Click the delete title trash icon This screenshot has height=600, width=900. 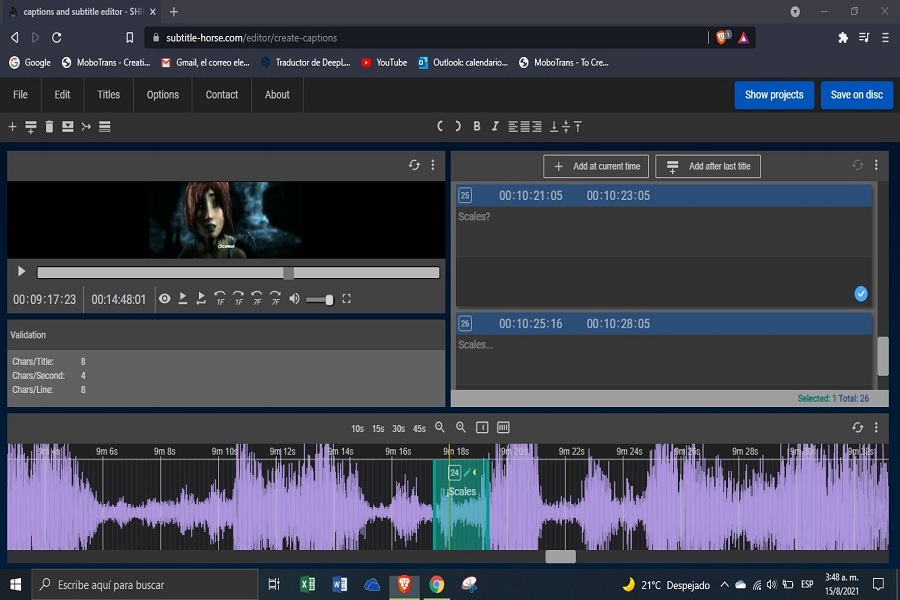49,127
